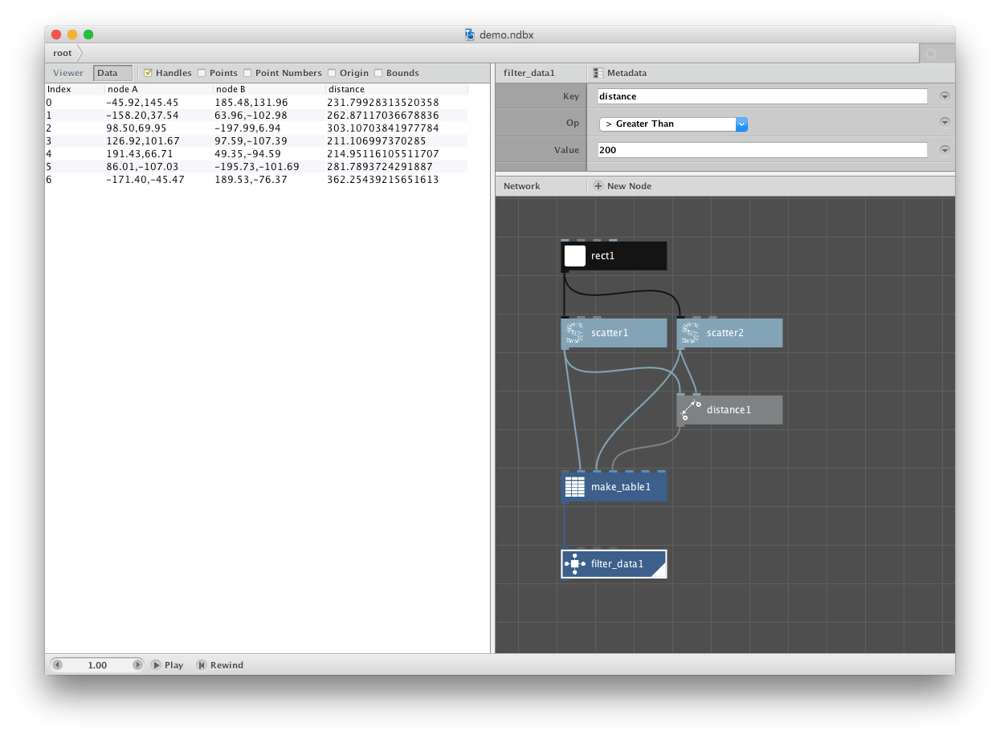Increase the frame number with right arrow
Image resolution: width=1000 pixels, height=739 pixels.
pyautogui.click(x=137, y=665)
